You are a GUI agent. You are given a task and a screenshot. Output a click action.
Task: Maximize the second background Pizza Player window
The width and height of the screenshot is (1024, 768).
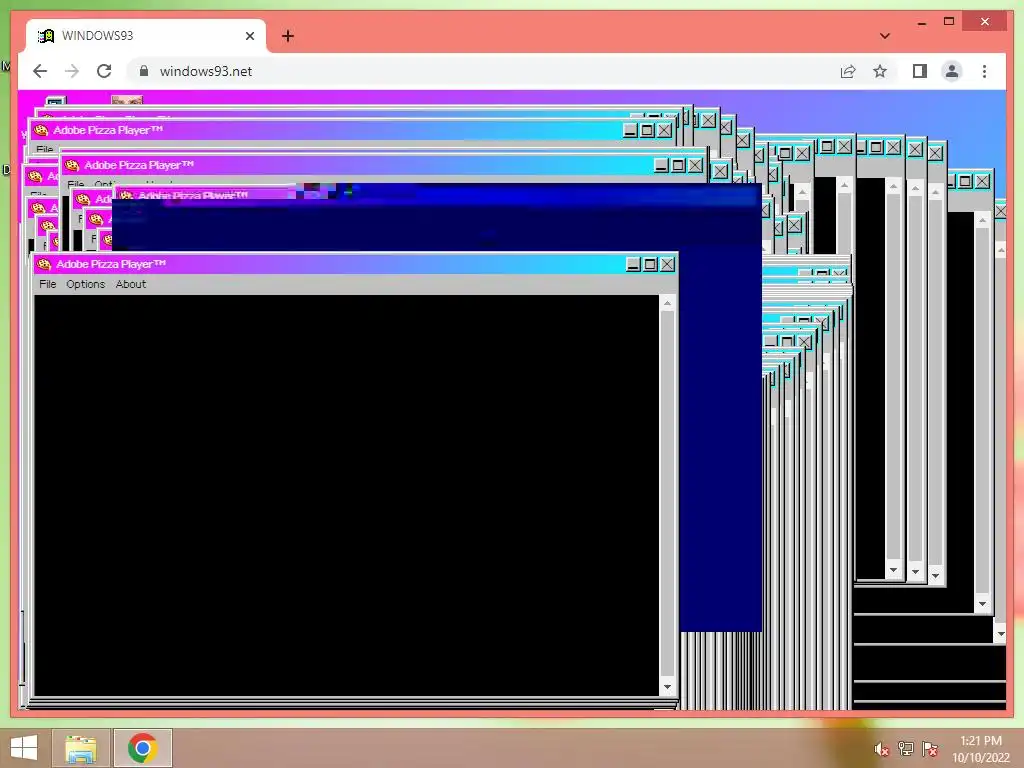tap(678, 165)
